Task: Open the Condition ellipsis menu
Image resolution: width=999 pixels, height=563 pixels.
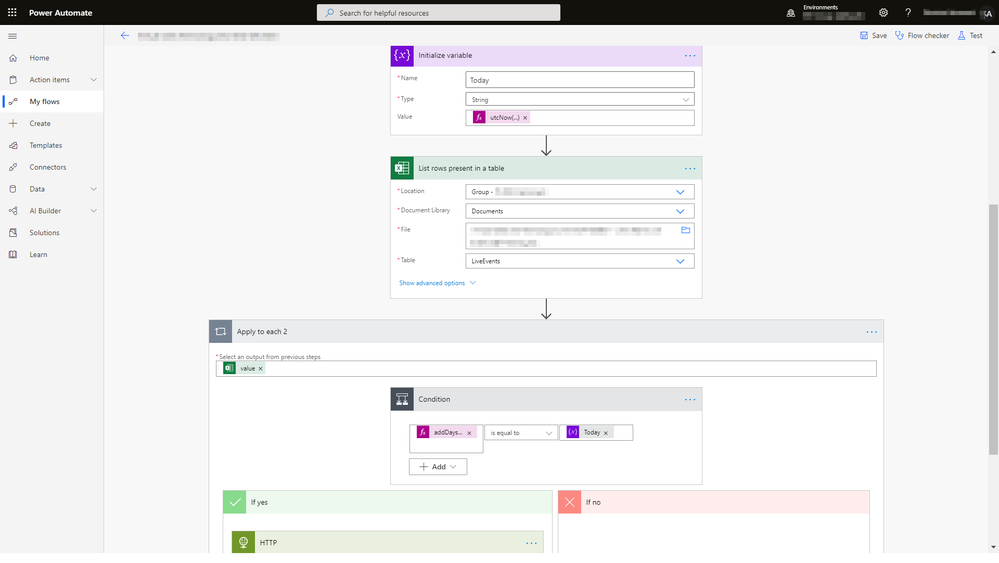Action: [690, 399]
